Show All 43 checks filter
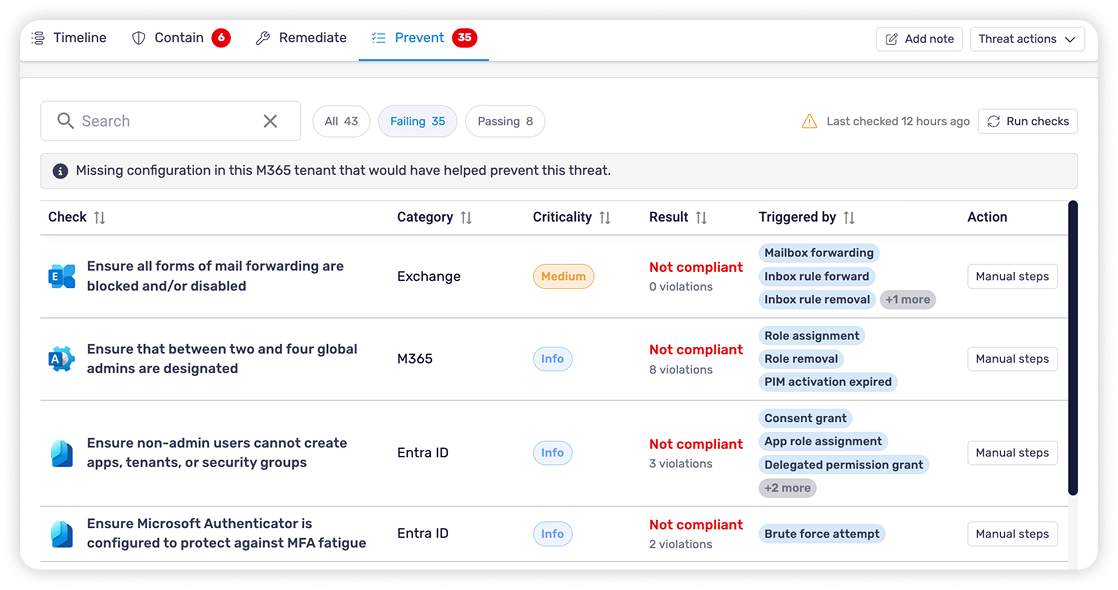The width and height of the screenshot is (1118, 590). coord(341,121)
